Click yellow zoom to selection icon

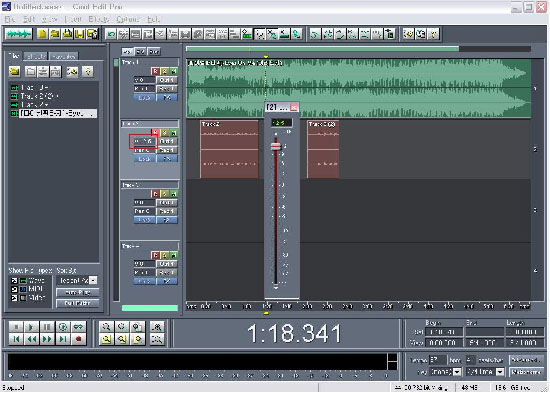point(106,339)
